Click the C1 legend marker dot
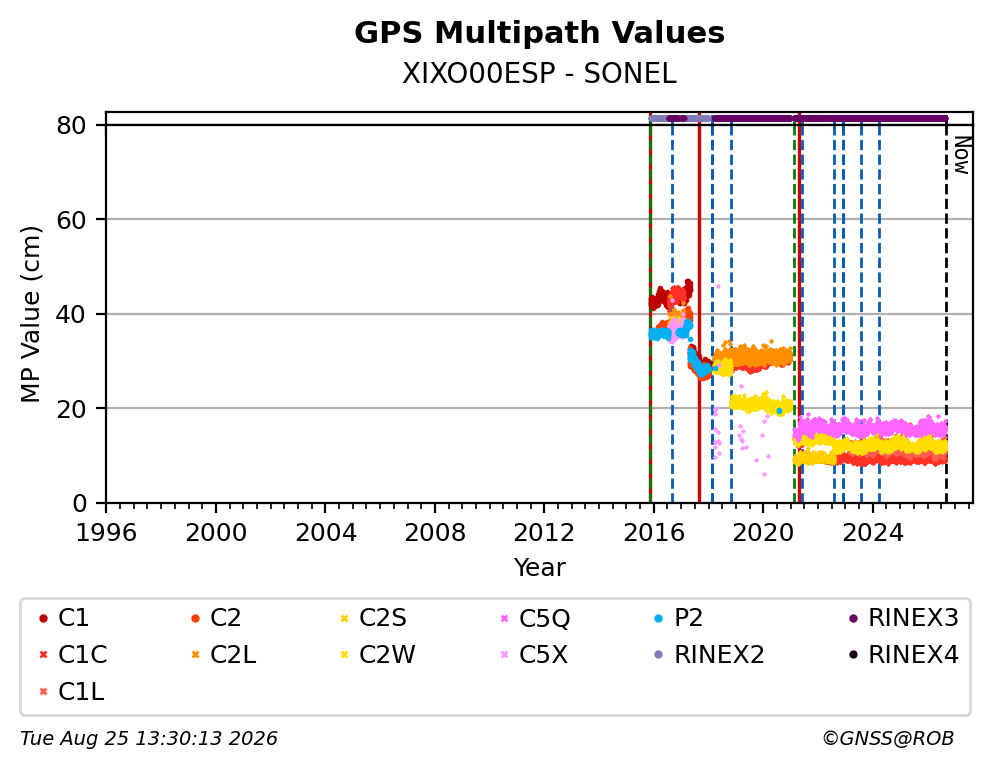992x769 pixels. (x=43, y=618)
